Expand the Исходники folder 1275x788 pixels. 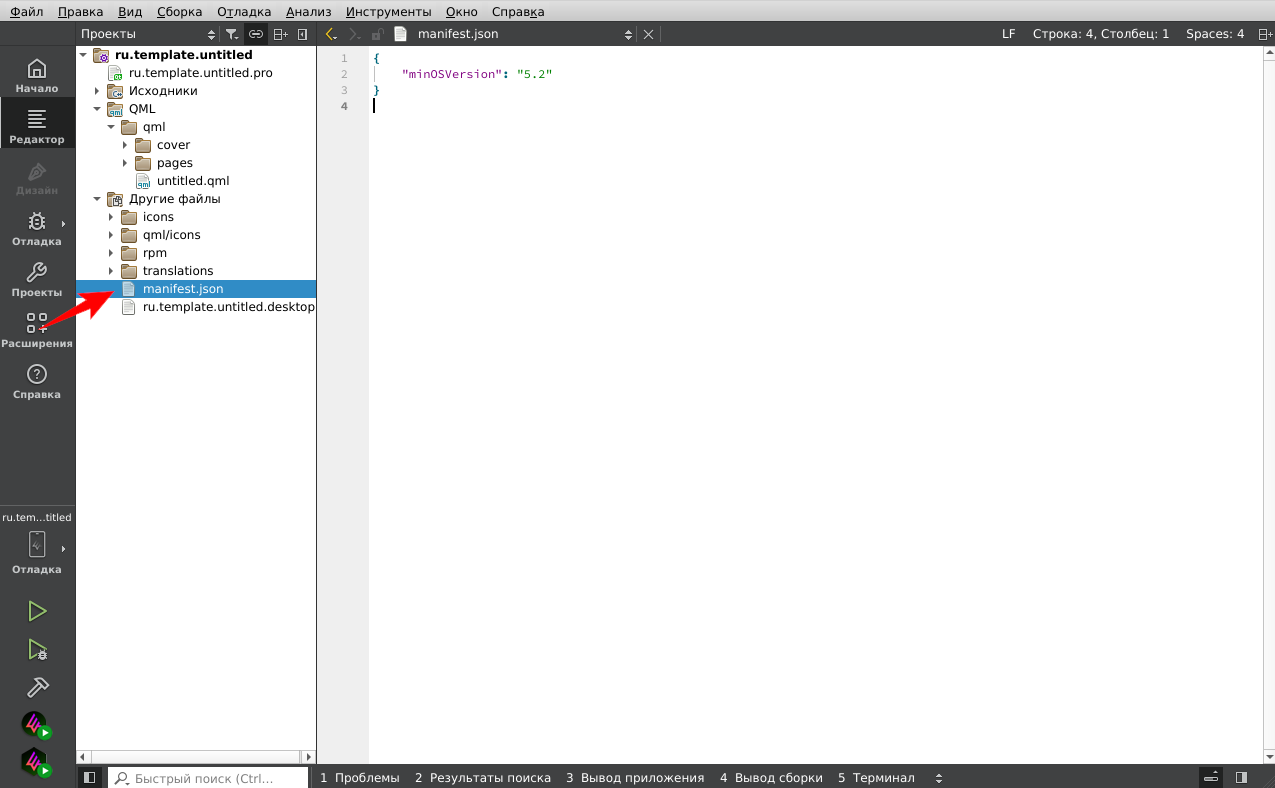[x=97, y=91]
